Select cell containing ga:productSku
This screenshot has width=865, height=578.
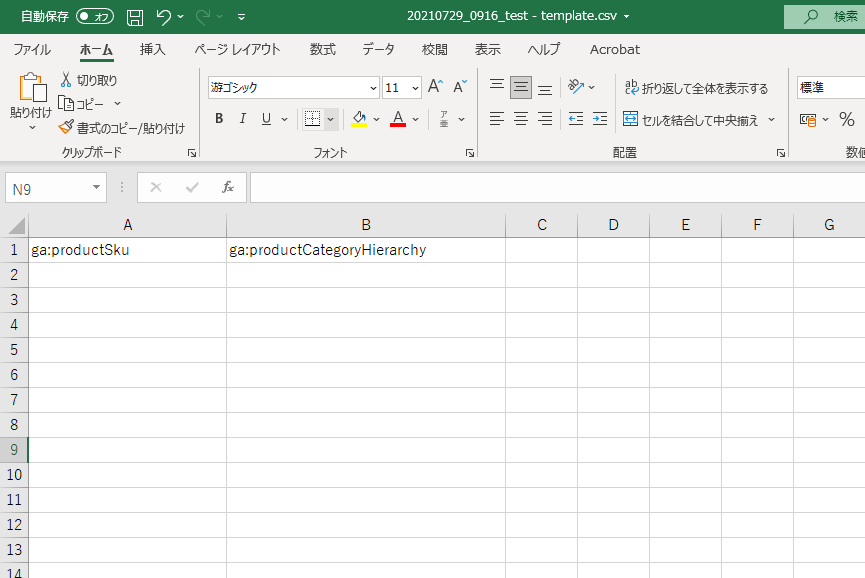[x=127, y=250]
